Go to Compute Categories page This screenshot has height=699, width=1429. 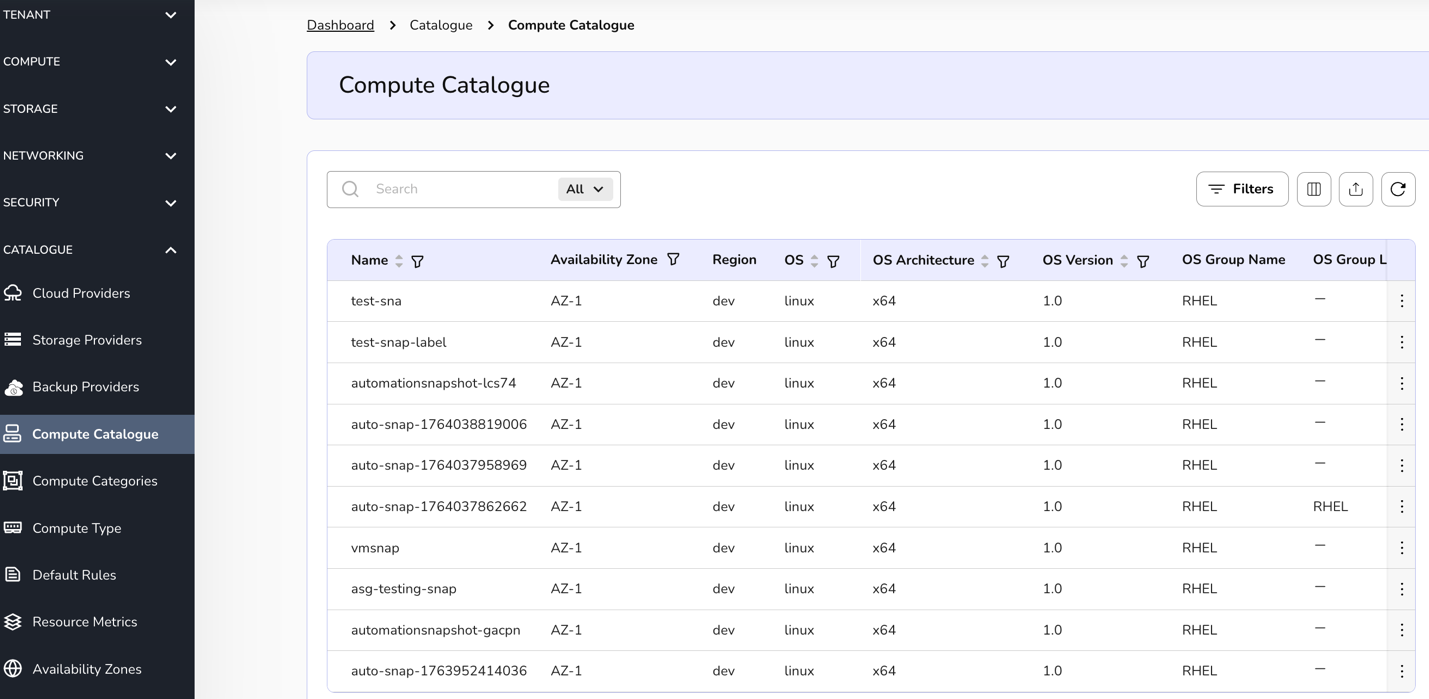pyautogui.click(x=94, y=481)
